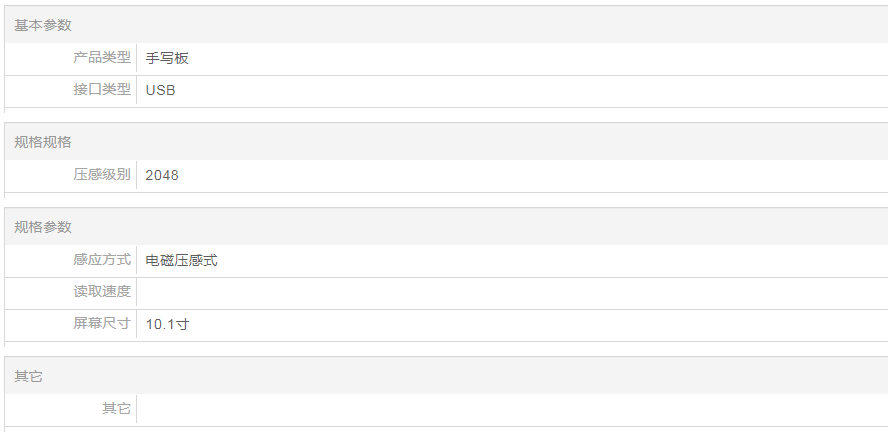This screenshot has height=433, width=893.
Task: Select the 屏幕尺寸 row label
Action: pyautogui.click(x=102, y=324)
